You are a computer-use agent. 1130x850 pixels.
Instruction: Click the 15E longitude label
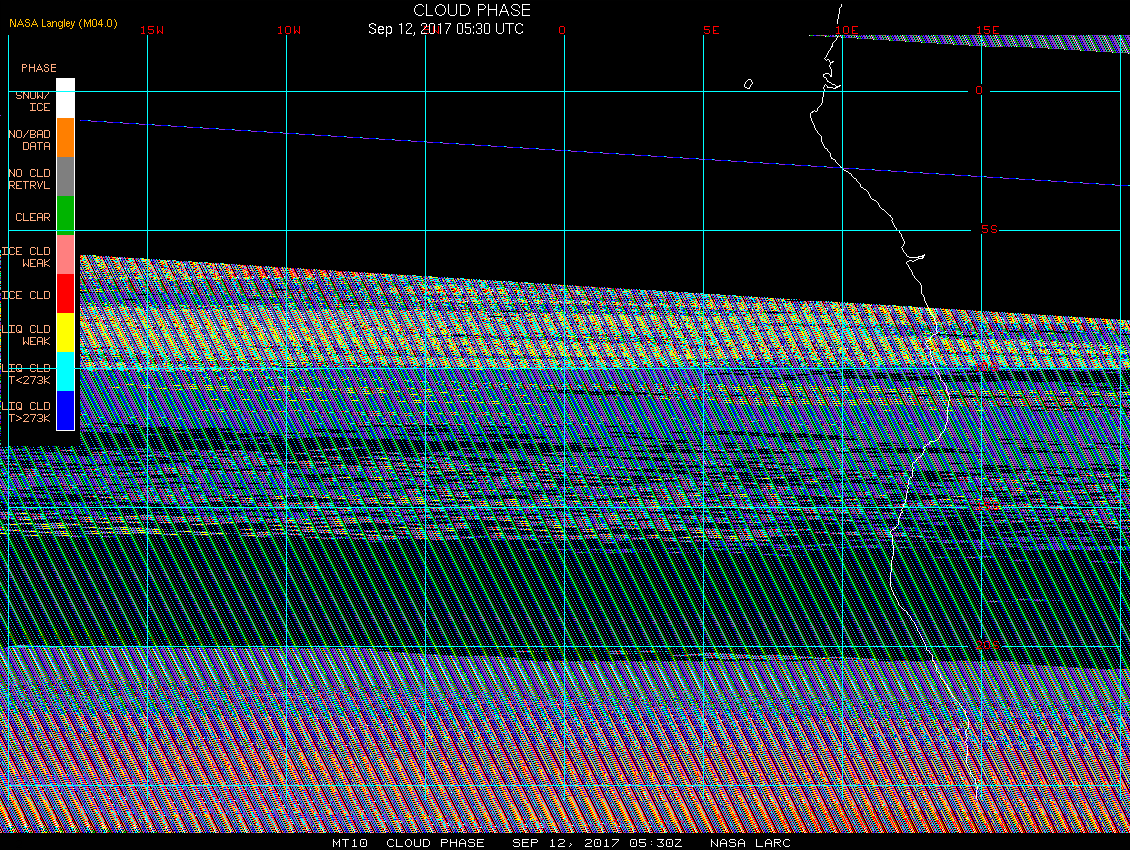tap(987, 30)
